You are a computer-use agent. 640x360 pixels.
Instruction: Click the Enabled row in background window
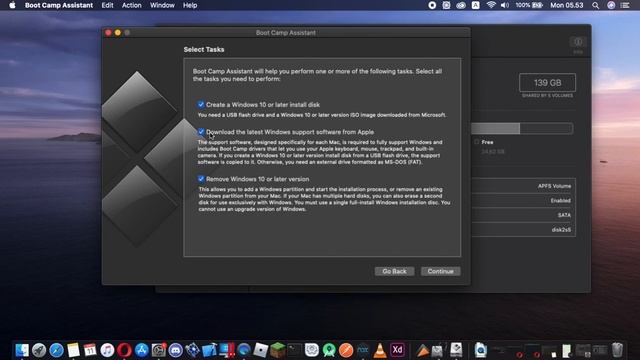524,200
